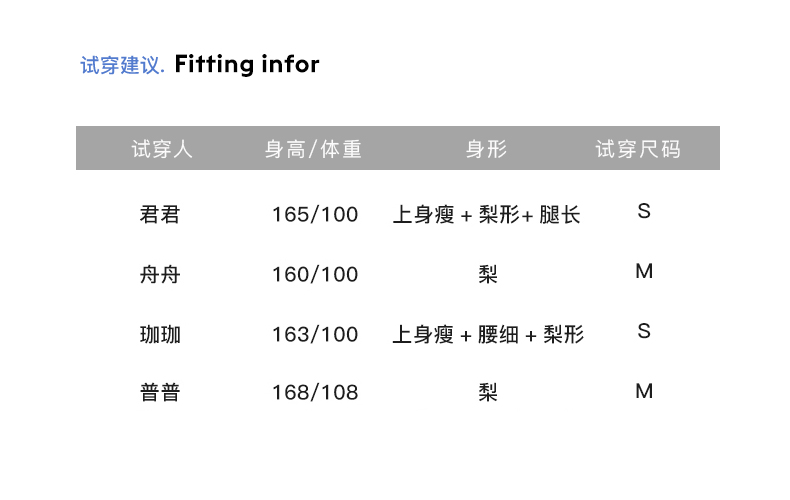Select the 160/100 cell
Viewport: 790px width, 500px height.
coord(314,275)
